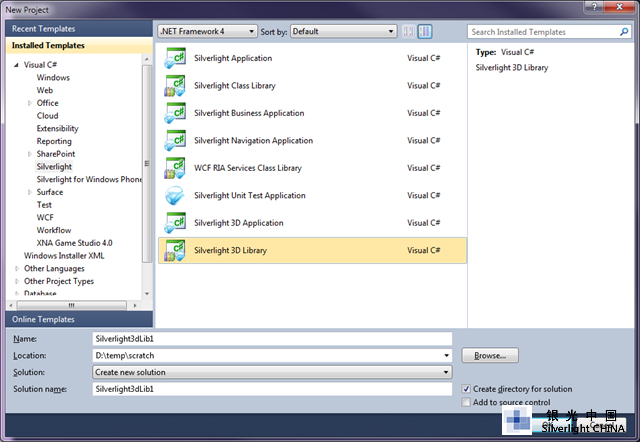Click the Silverlight Application template icon
The height and width of the screenshot is (442, 640).
[x=175, y=58]
